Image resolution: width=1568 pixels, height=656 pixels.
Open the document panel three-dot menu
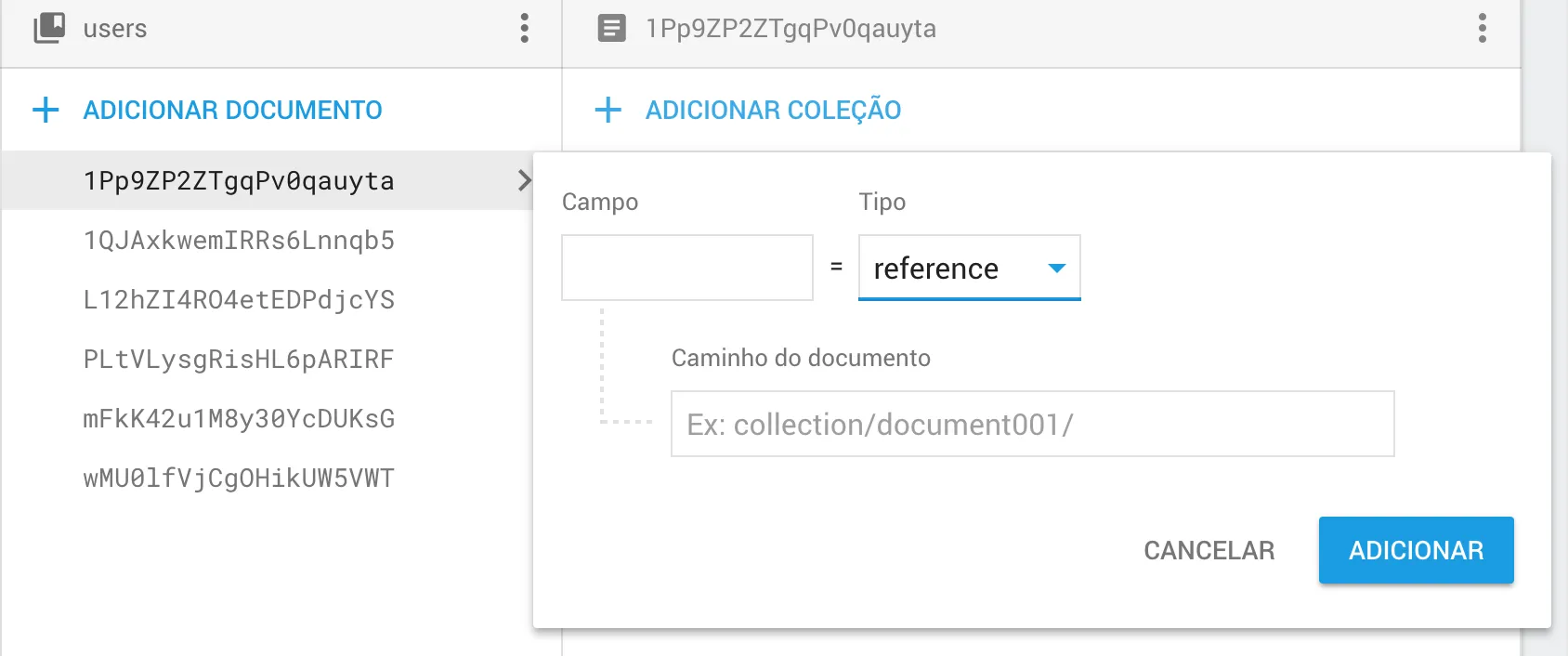pos(1483,28)
